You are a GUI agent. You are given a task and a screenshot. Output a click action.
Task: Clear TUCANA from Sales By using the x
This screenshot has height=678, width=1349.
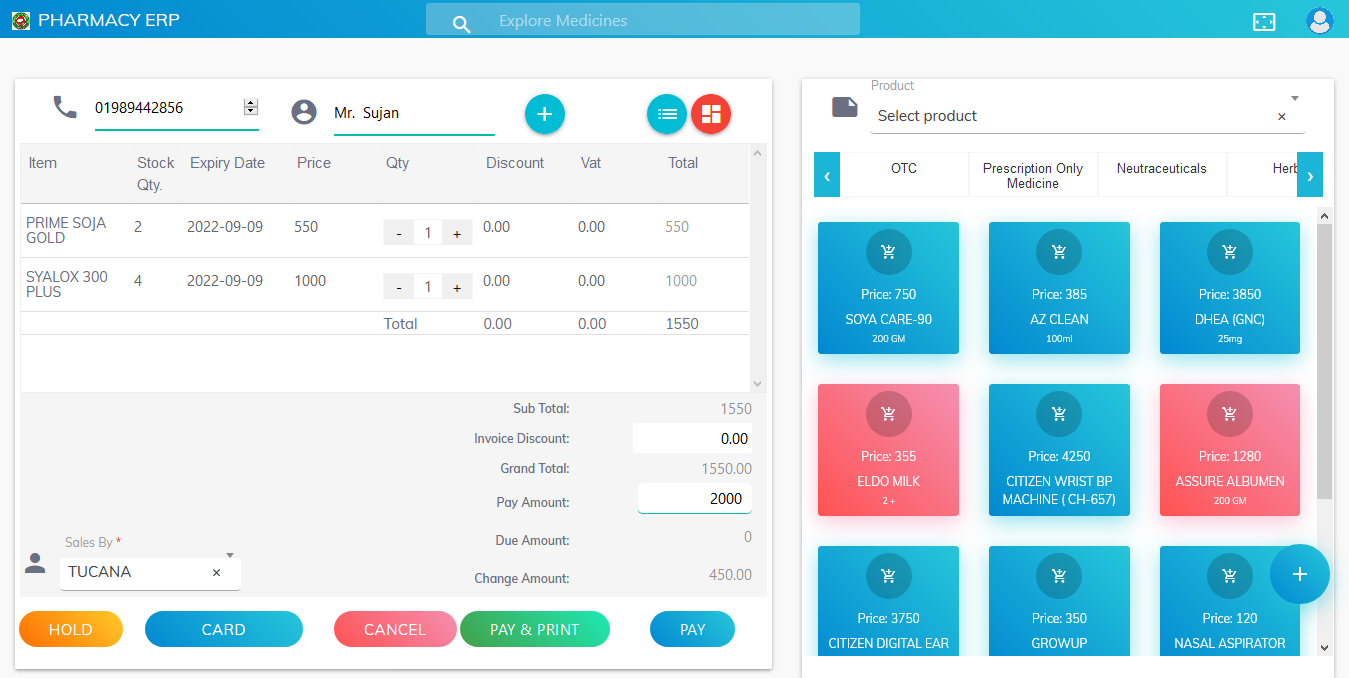[x=216, y=572]
